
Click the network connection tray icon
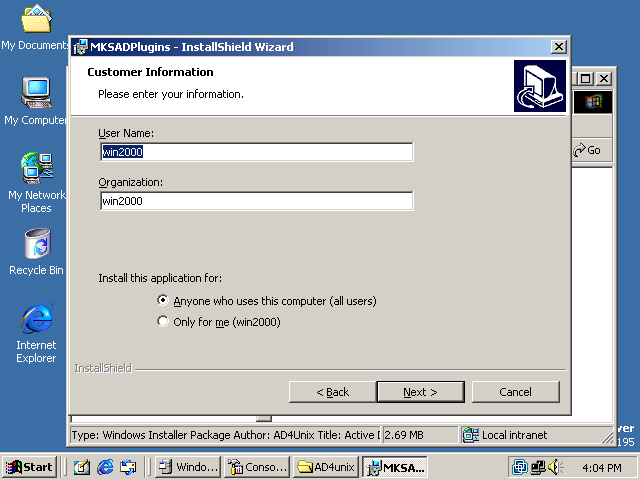click(538, 467)
